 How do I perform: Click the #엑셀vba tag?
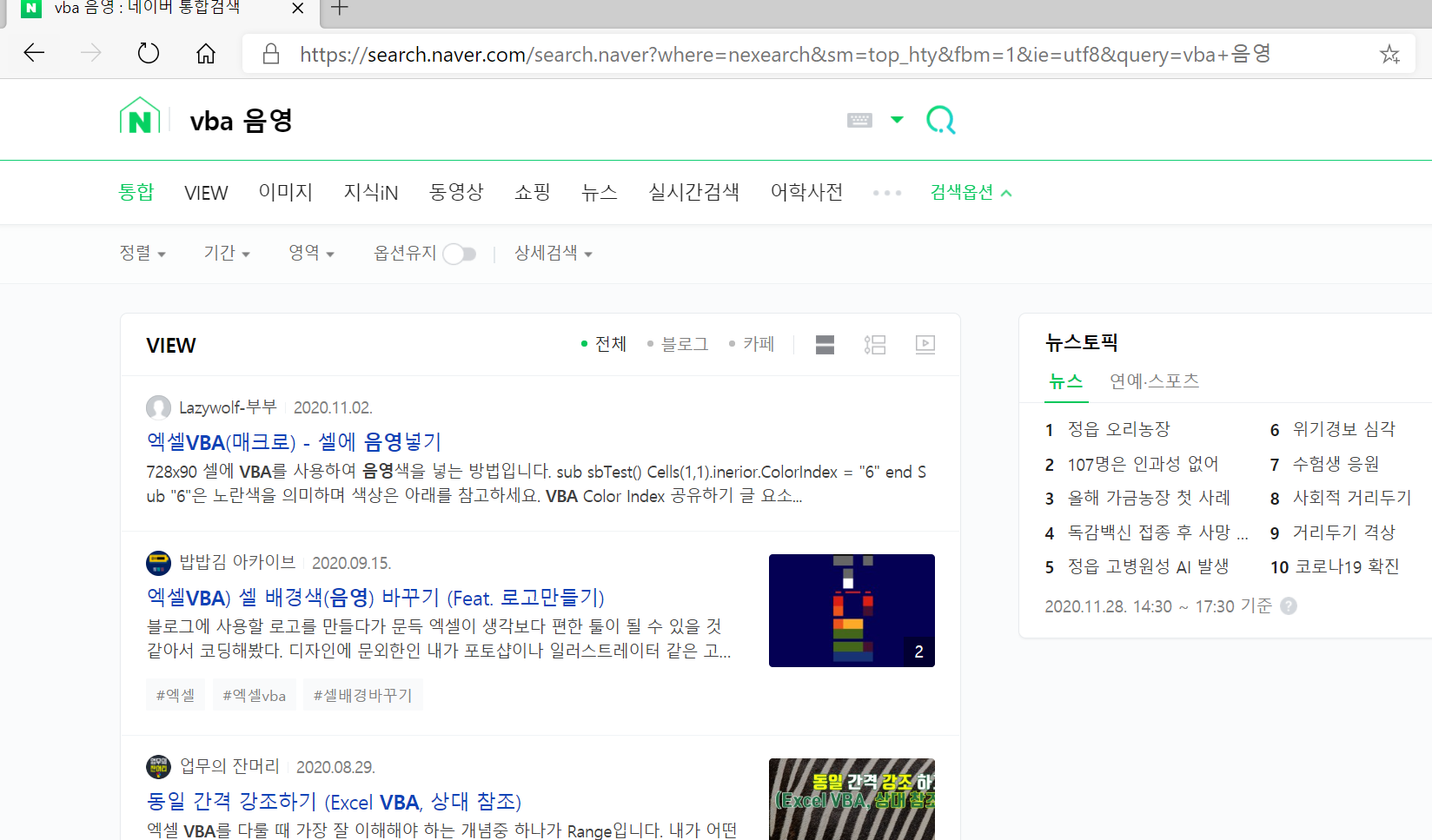255,695
